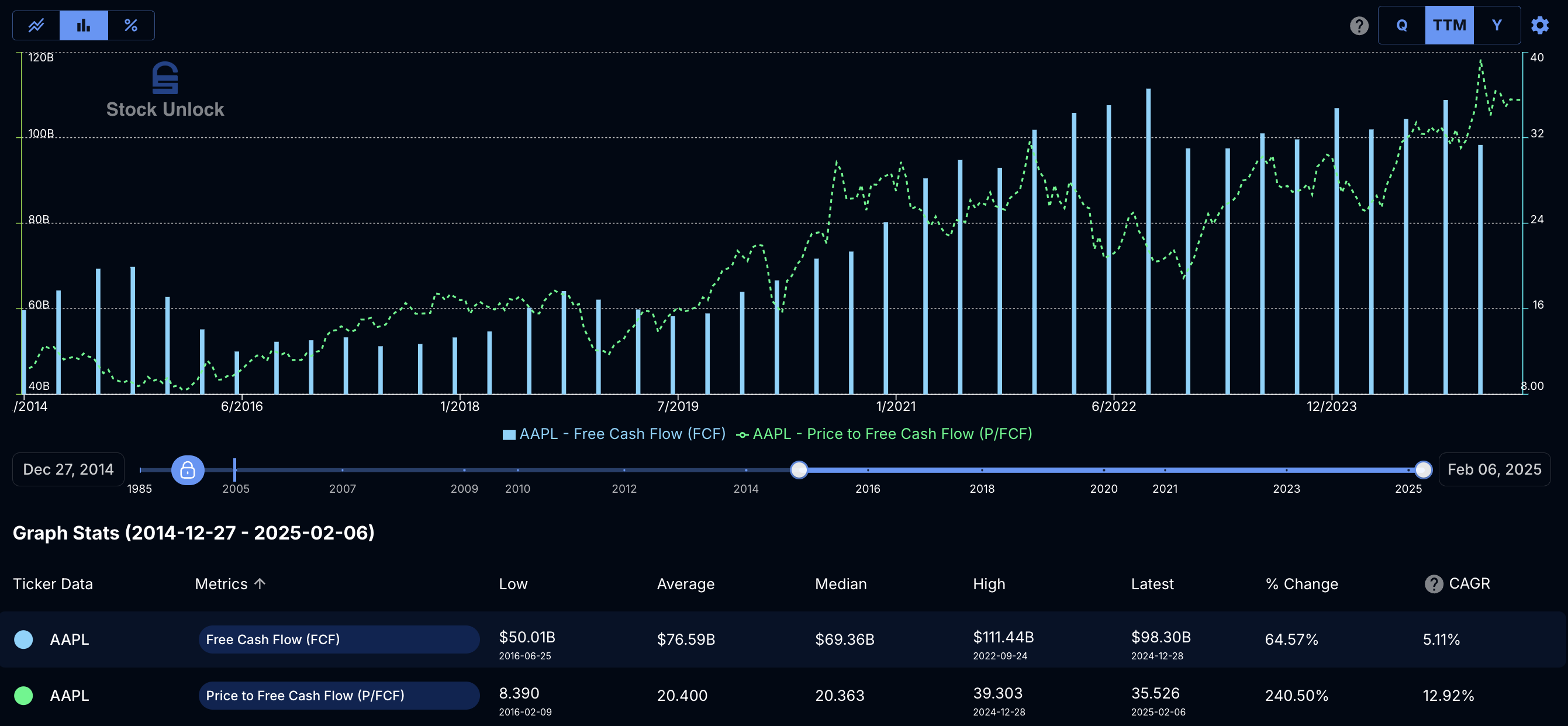Select the TTM period
The image size is (1568, 726).
[1449, 26]
